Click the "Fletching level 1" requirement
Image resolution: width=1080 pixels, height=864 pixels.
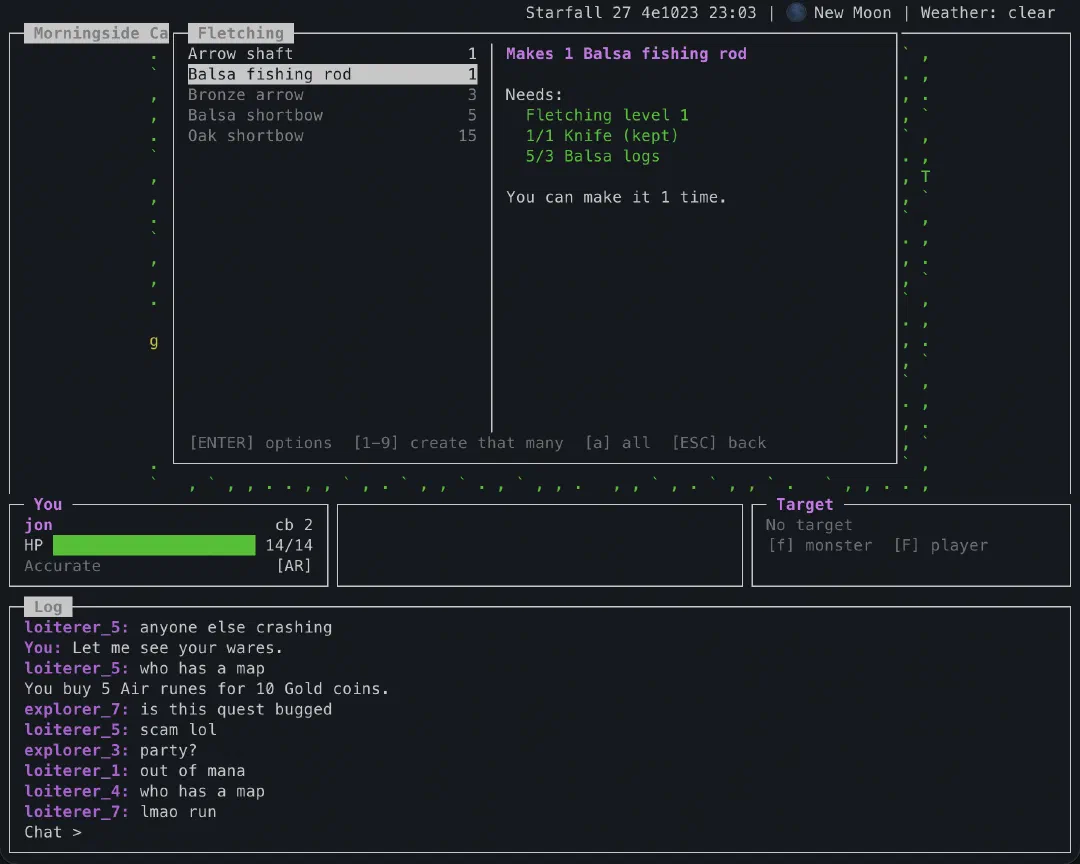607,115
